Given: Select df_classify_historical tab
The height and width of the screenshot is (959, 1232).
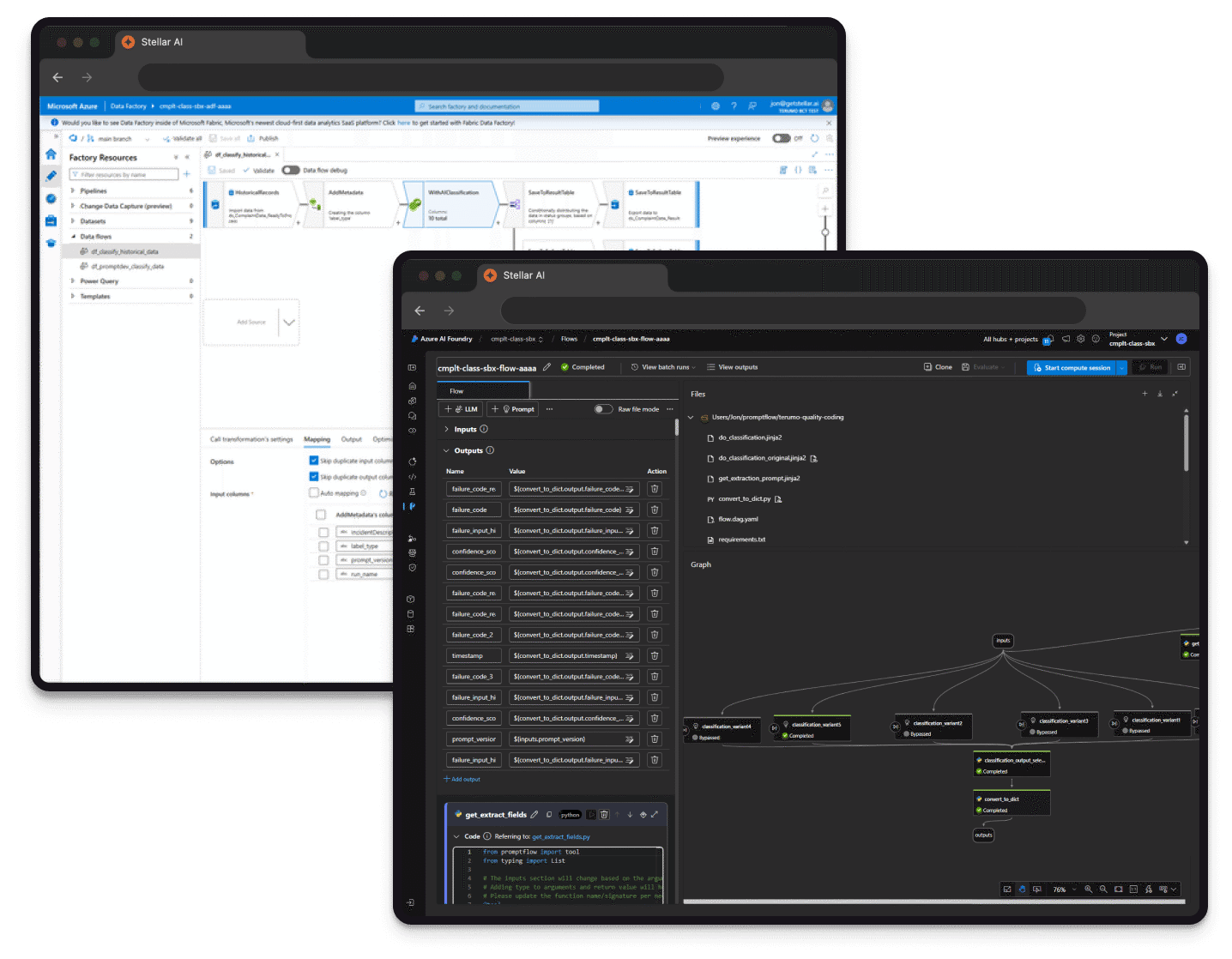Looking at the screenshot, I should pos(243,154).
